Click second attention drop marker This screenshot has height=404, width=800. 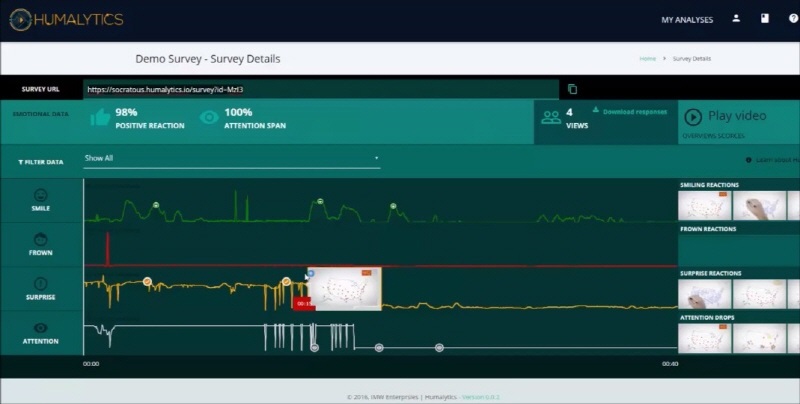click(x=379, y=347)
